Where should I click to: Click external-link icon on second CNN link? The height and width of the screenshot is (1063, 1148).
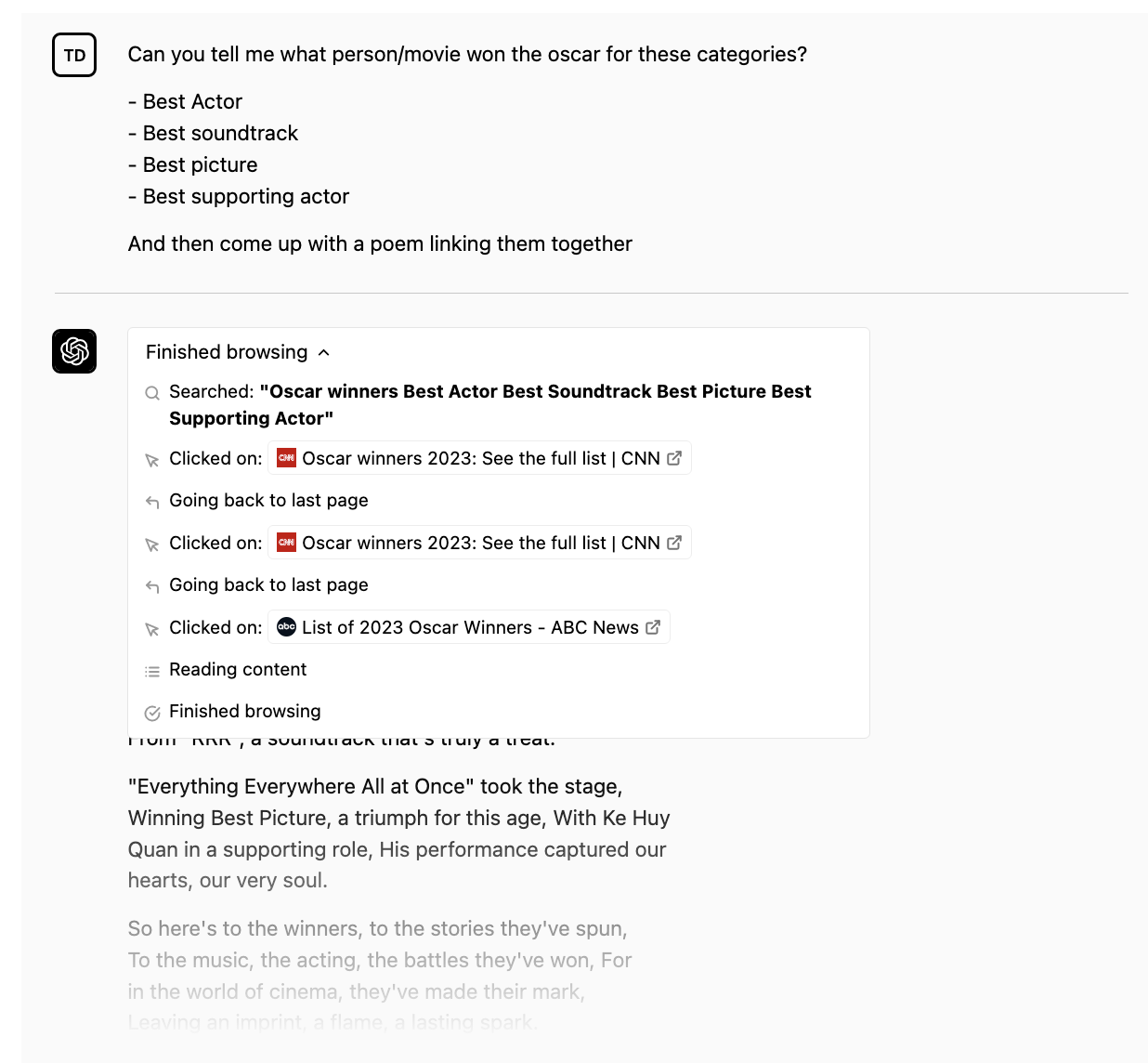[x=675, y=543]
